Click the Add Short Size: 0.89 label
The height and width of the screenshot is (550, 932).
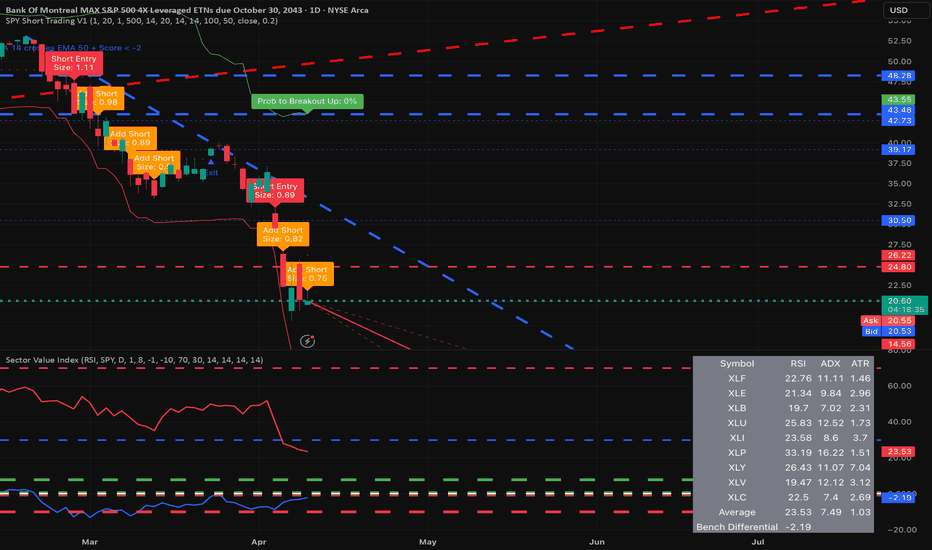click(130, 138)
